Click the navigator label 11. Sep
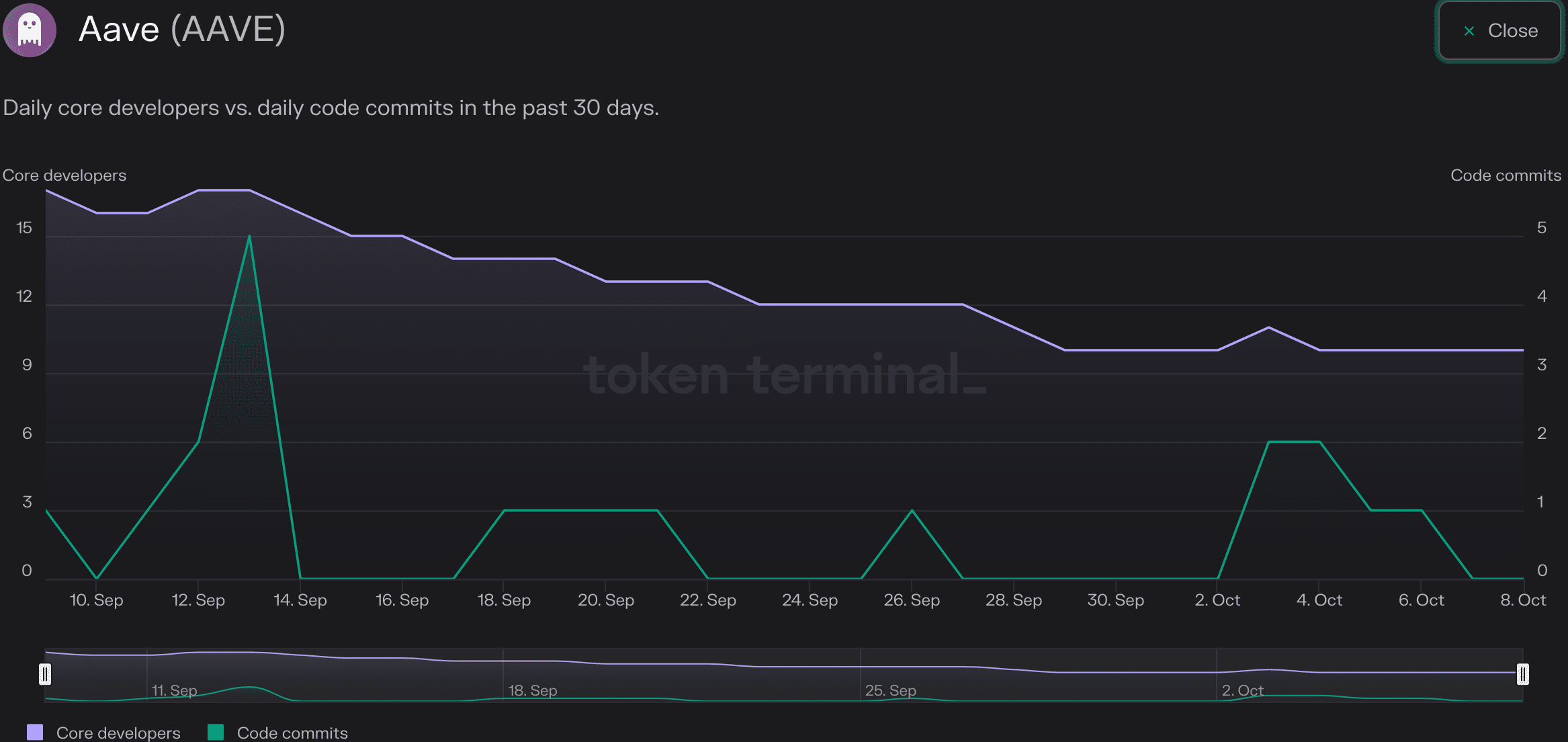The height and width of the screenshot is (742, 1568). click(x=174, y=690)
